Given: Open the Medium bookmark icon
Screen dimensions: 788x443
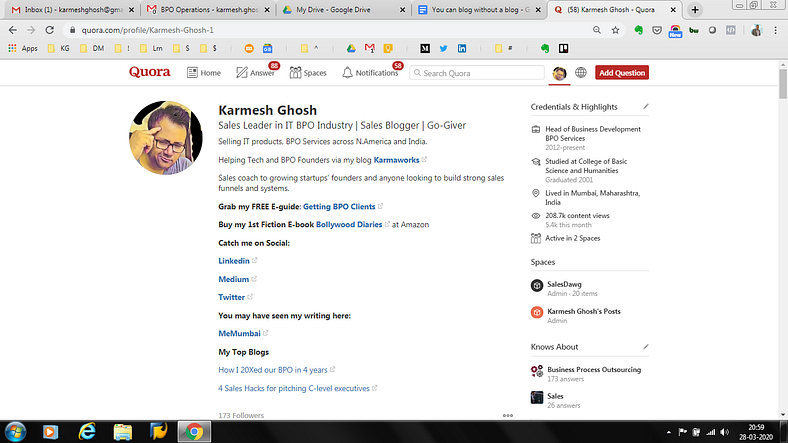Looking at the screenshot, I should pyautogui.click(x=425, y=48).
